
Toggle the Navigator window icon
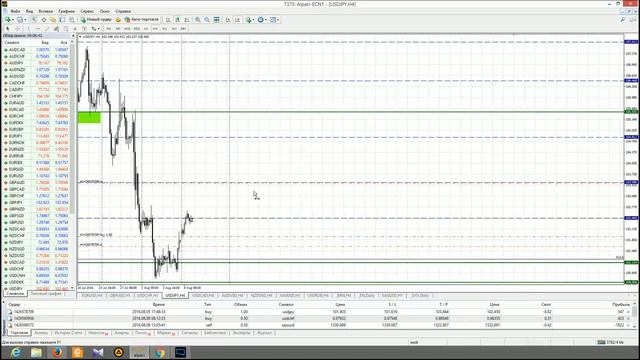[53, 20]
